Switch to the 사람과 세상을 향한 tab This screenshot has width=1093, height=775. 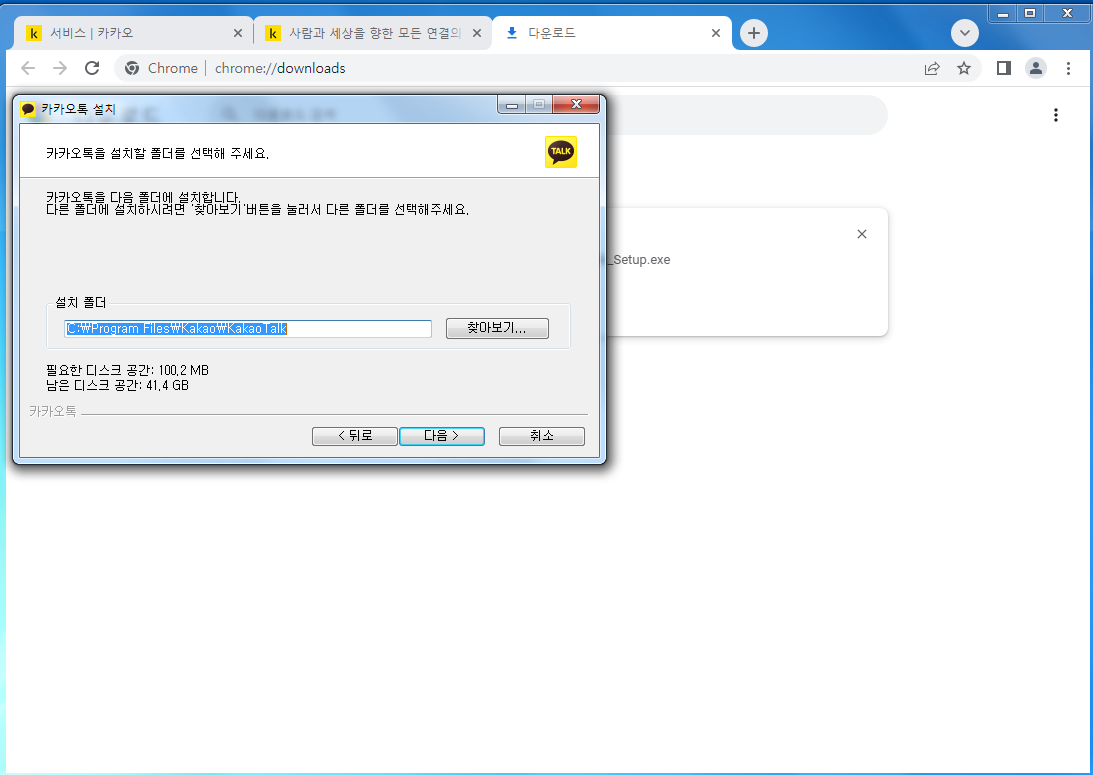(373, 33)
